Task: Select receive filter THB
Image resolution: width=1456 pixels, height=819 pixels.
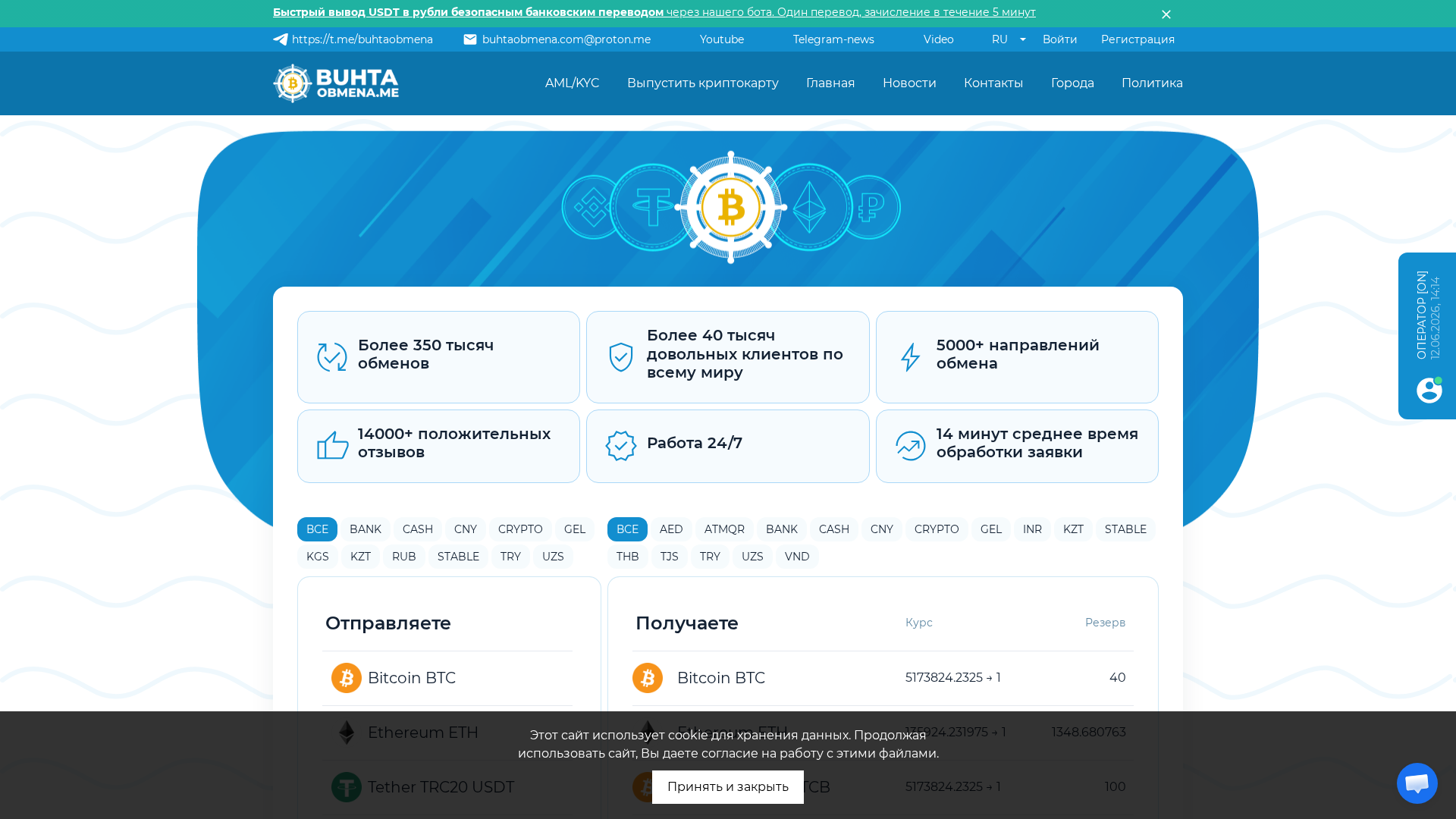Action: coord(628,557)
